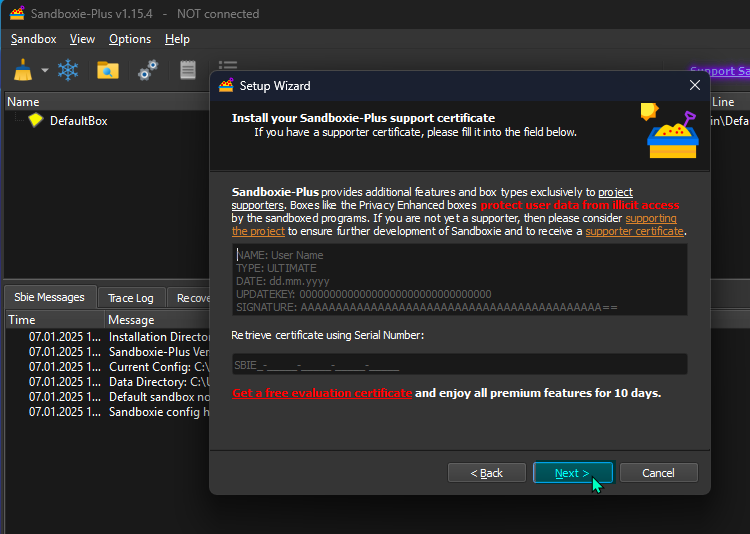This screenshot has height=534, width=750.
Task: Select the Installation Directory message row
Action: point(108,337)
